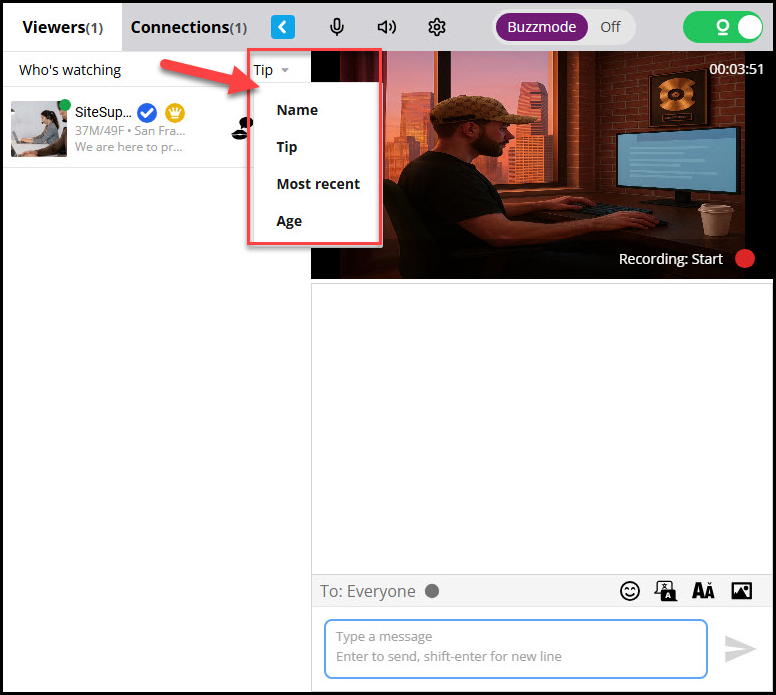Sort viewers by Most recent
776x695 pixels.
pos(318,184)
